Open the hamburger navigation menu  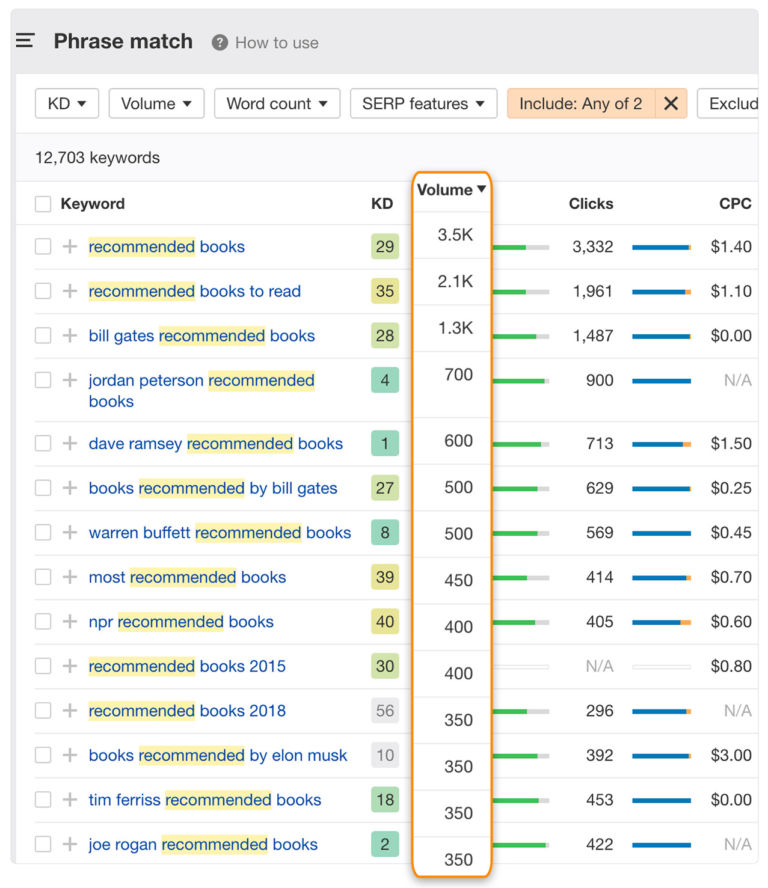(25, 40)
